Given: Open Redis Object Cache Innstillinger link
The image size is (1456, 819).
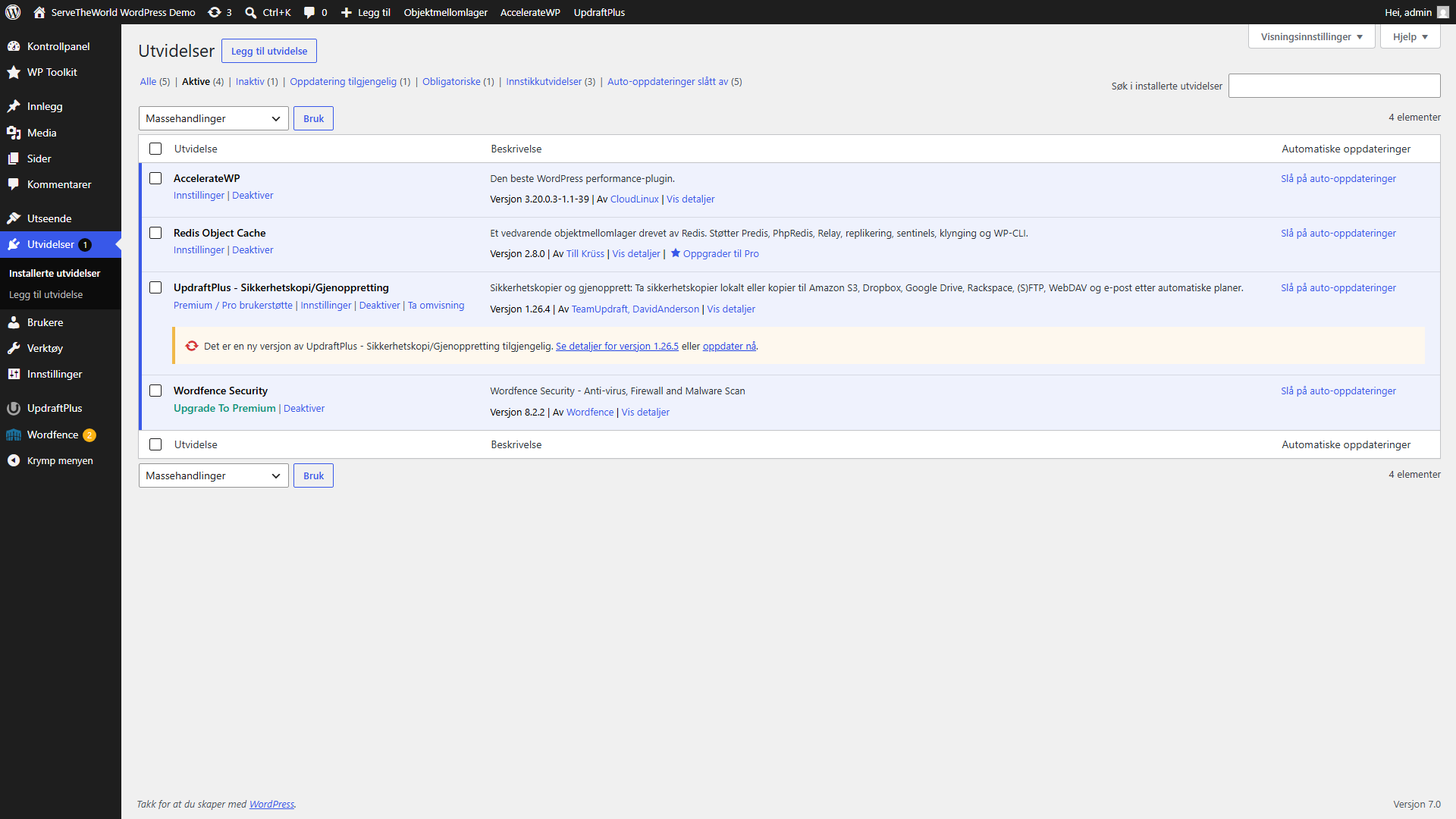Looking at the screenshot, I should (199, 249).
